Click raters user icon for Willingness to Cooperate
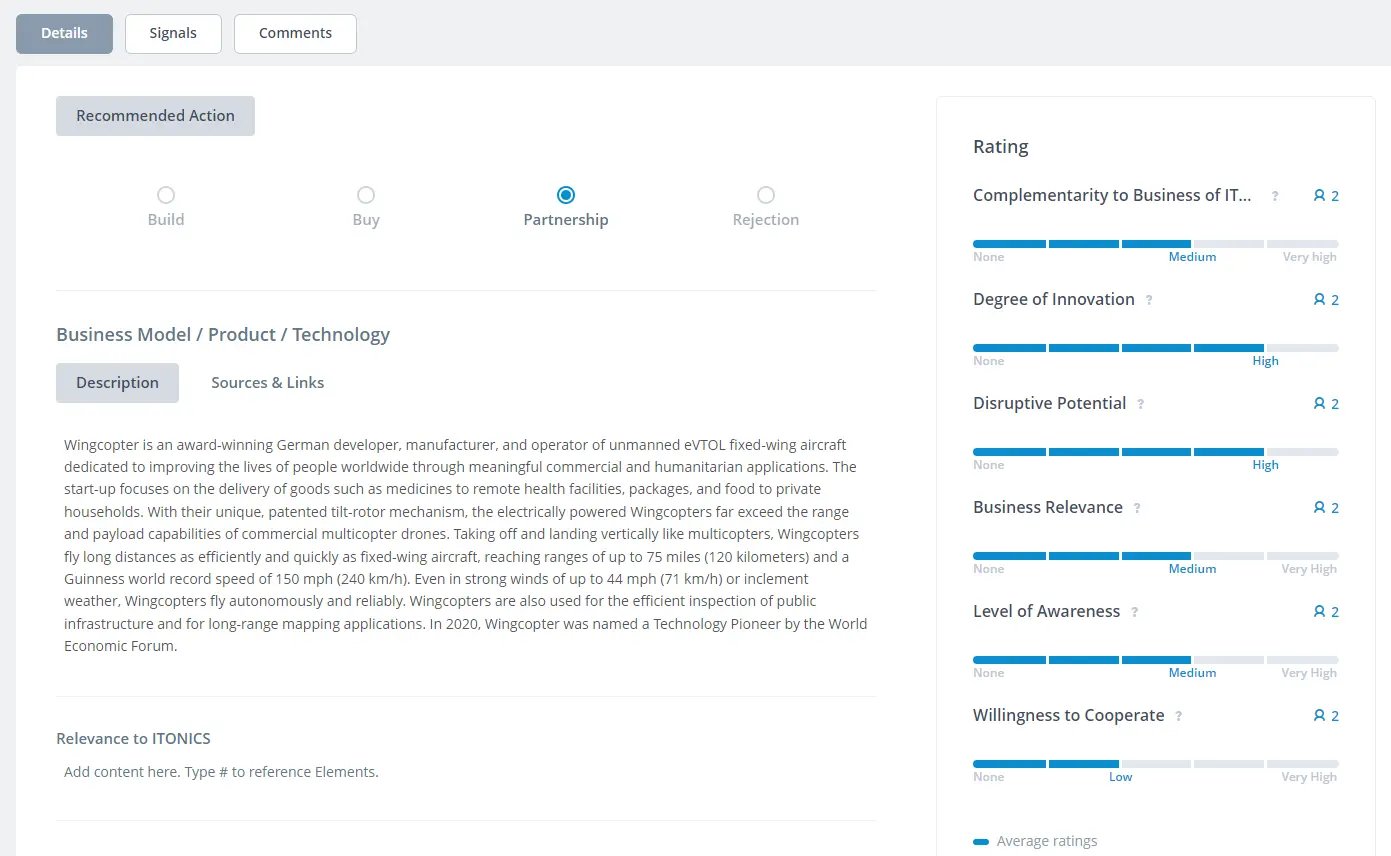The image size is (1391, 856). point(1319,716)
